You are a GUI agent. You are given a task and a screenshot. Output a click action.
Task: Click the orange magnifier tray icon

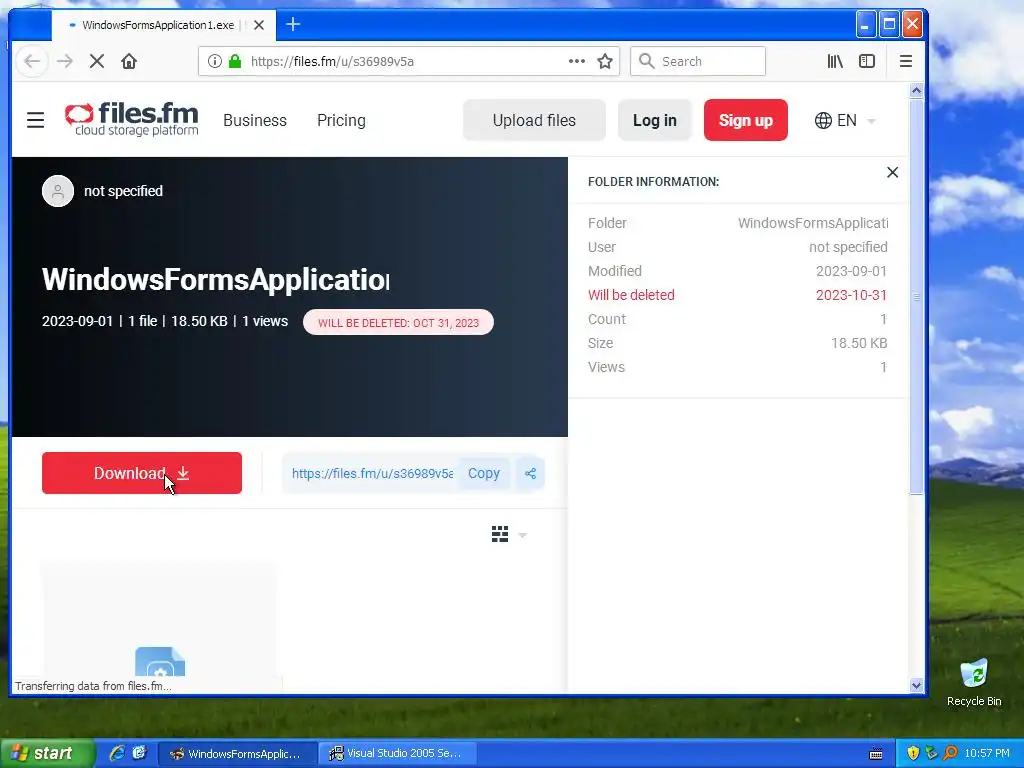(x=950, y=754)
